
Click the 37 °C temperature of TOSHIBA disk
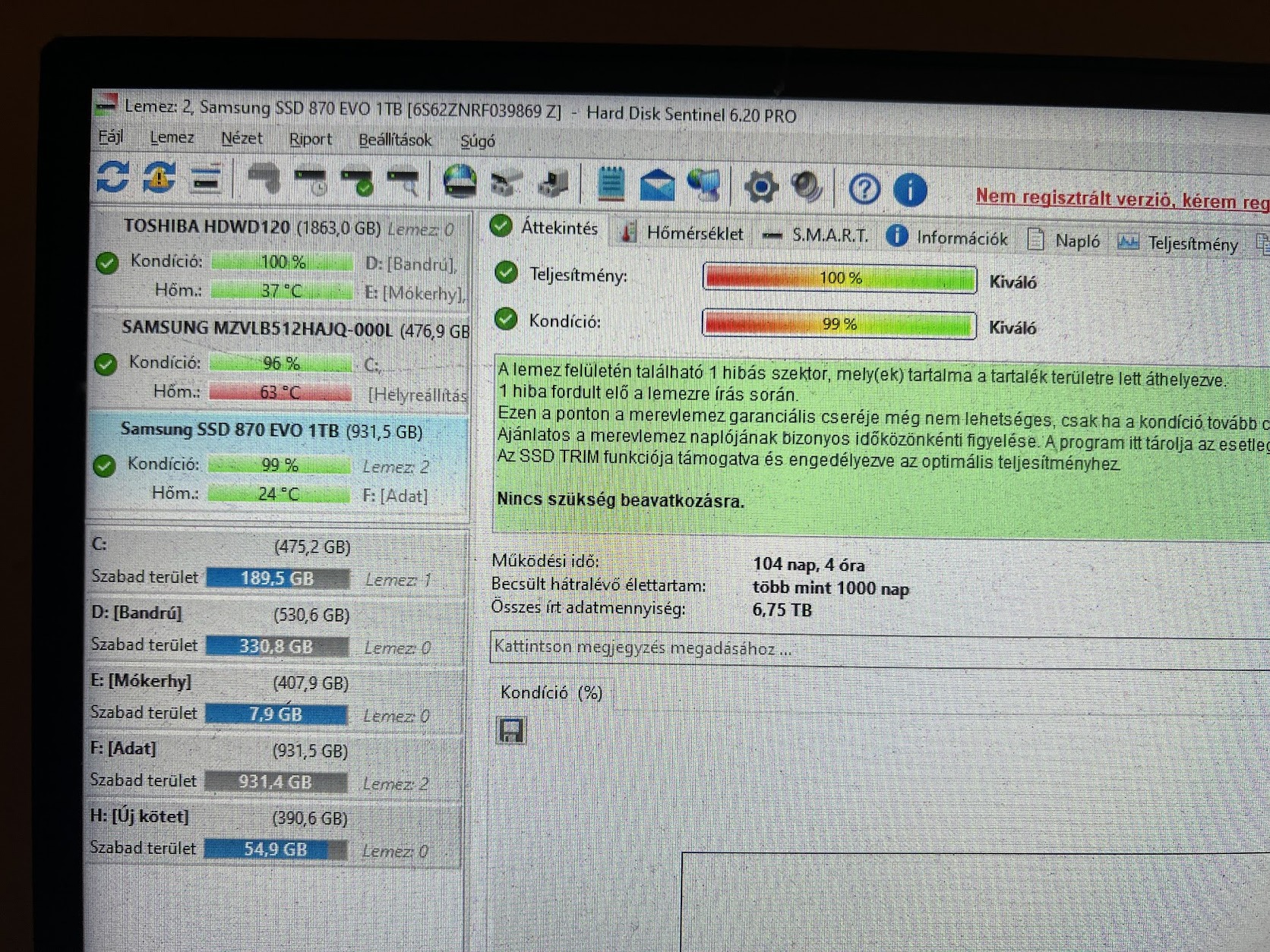tap(282, 291)
